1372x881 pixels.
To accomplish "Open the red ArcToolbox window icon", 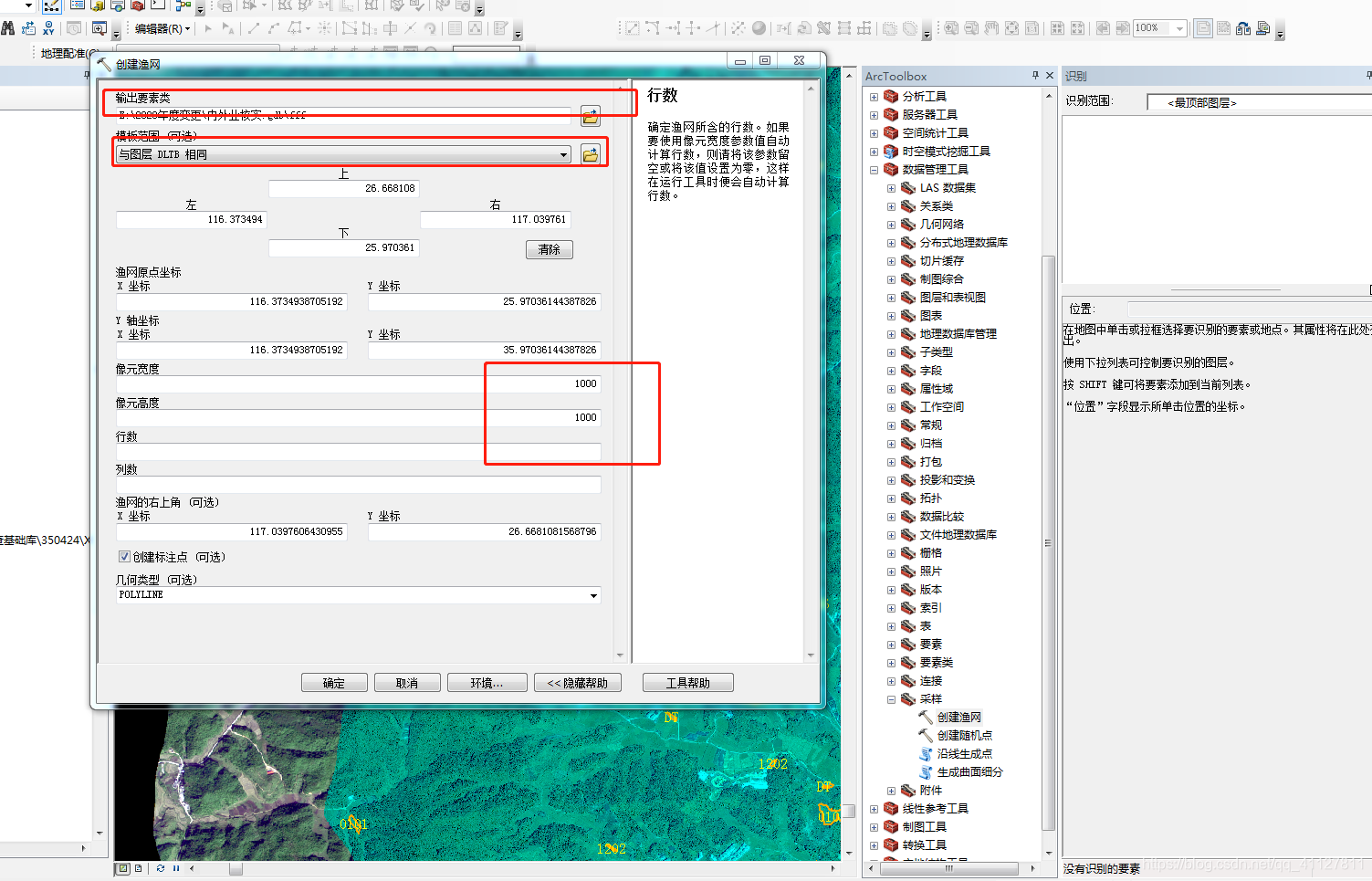I will pyautogui.click(x=138, y=5).
